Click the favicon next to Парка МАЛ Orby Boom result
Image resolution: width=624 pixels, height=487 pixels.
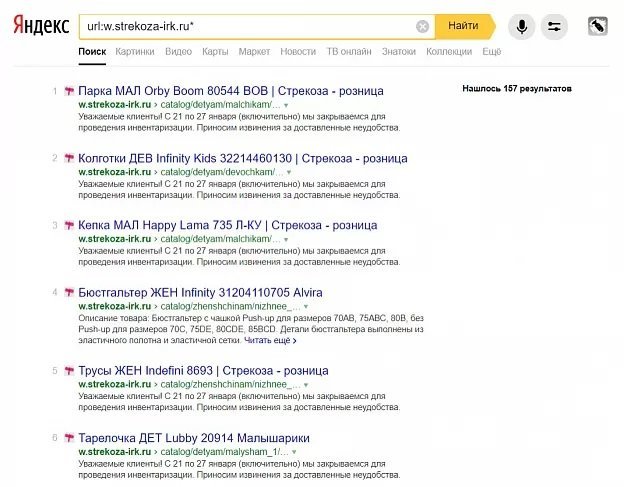click(69, 91)
